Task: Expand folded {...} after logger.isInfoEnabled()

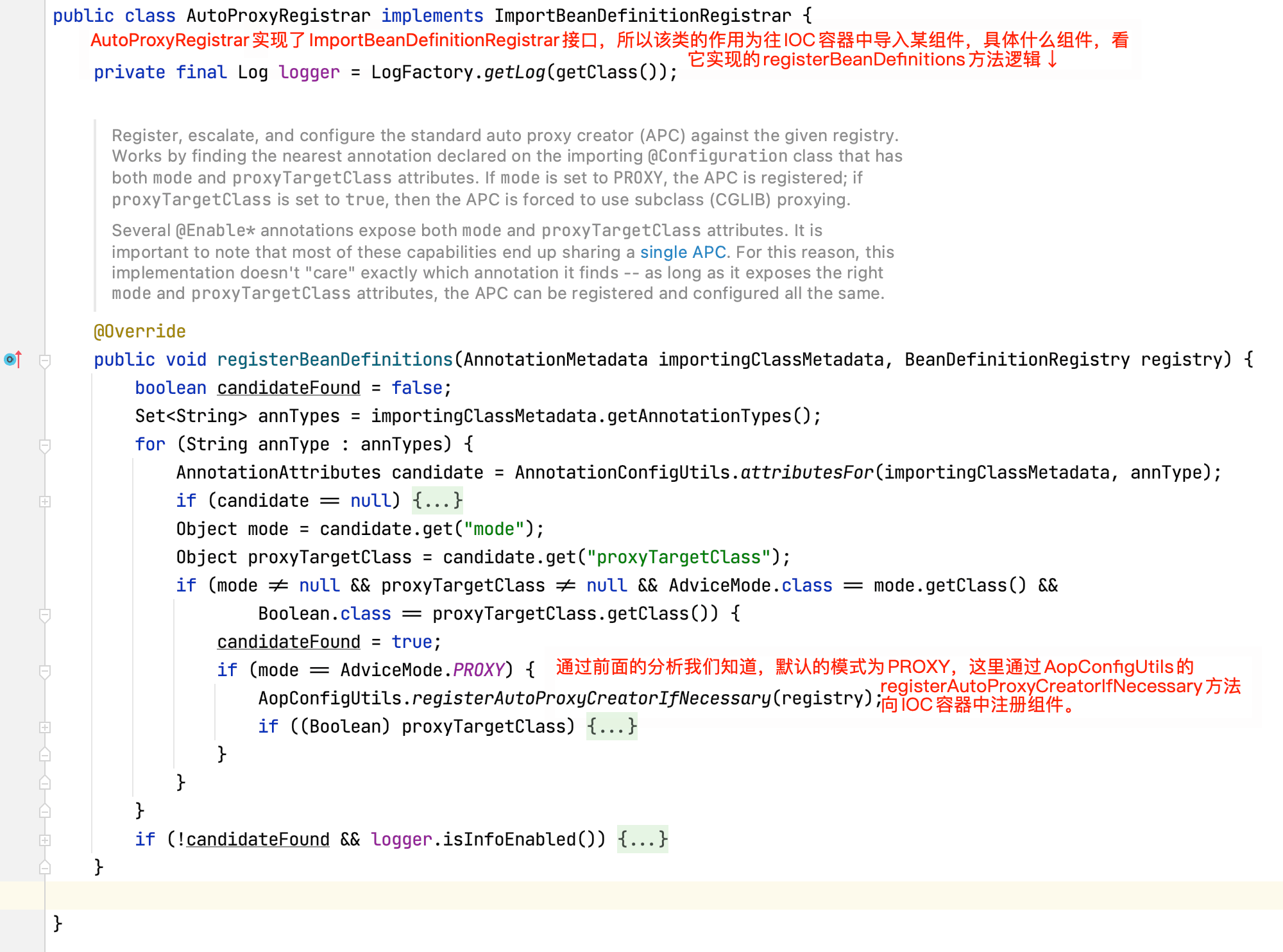Action: pos(643,839)
